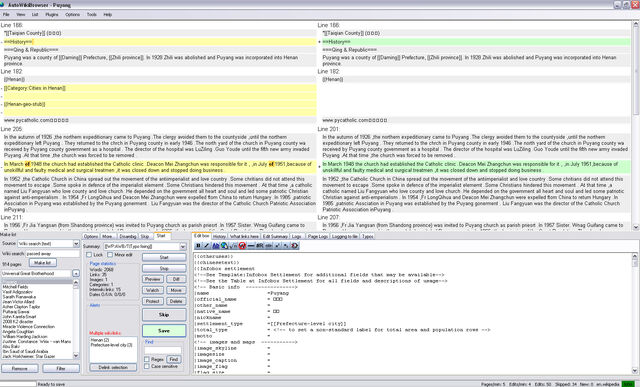Open the Plugins menu
This screenshot has height=387, width=640.
(52, 14)
